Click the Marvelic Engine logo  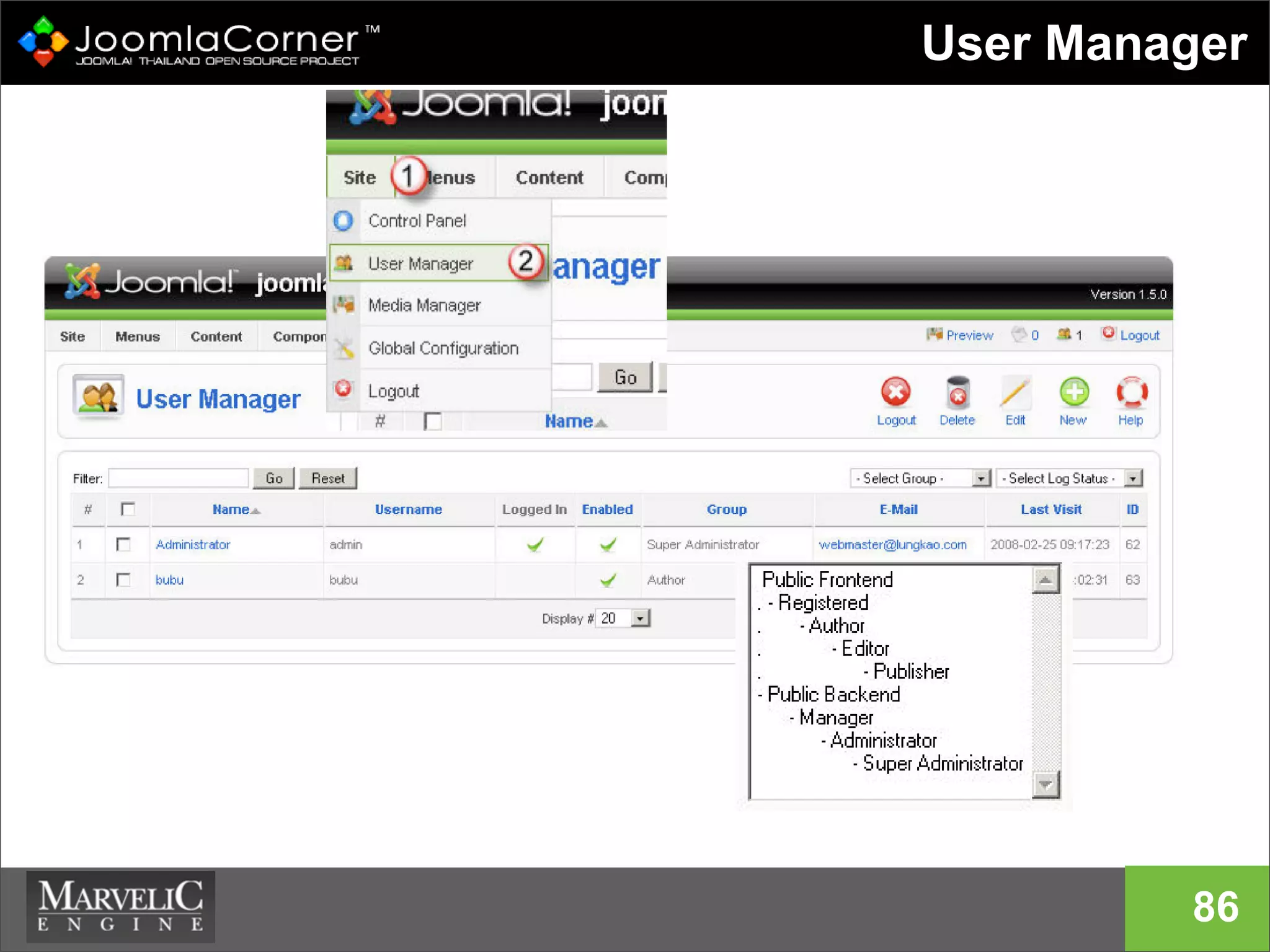120,907
